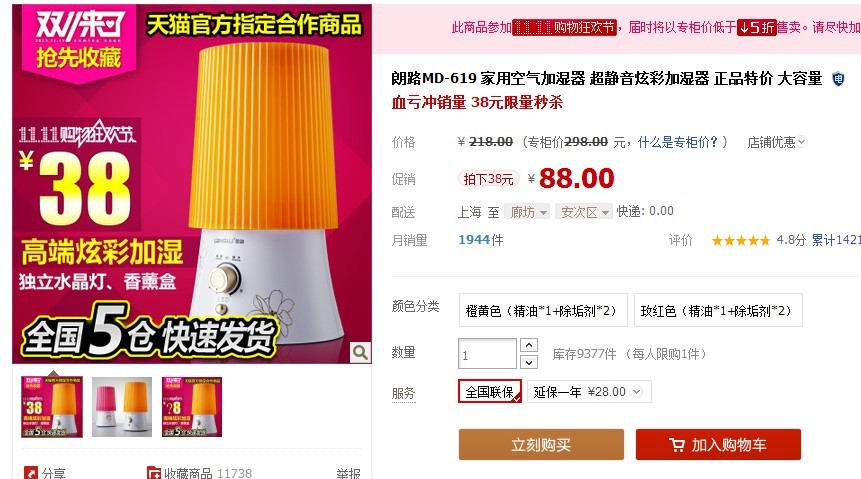Open the 廊坊 city dropdown
Viewport: 861px width, 479px height.
pyautogui.click(x=527, y=211)
